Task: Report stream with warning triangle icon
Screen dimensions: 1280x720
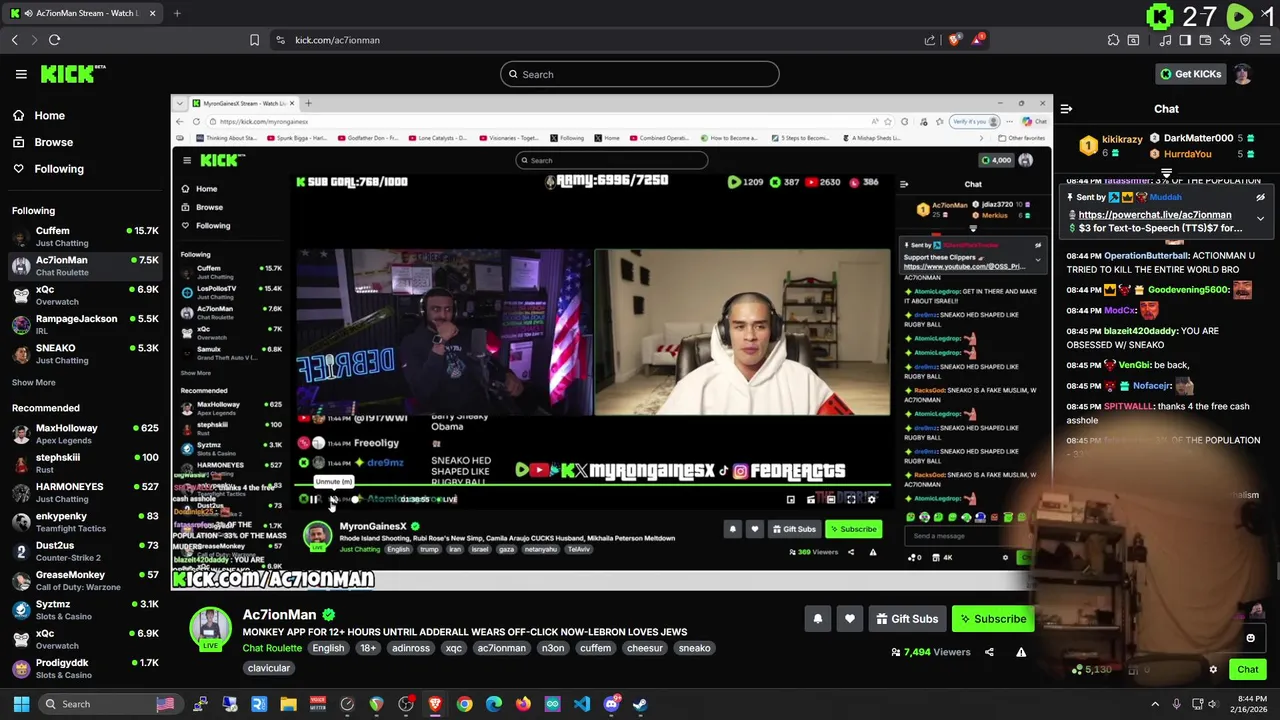Action: (x=1021, y=652)
